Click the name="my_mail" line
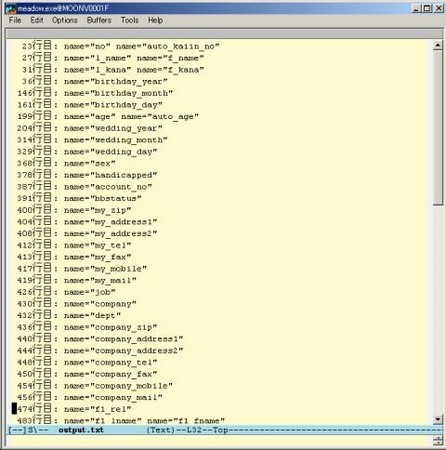The height and width of the screenshot is (450, 446). (77, 280)
